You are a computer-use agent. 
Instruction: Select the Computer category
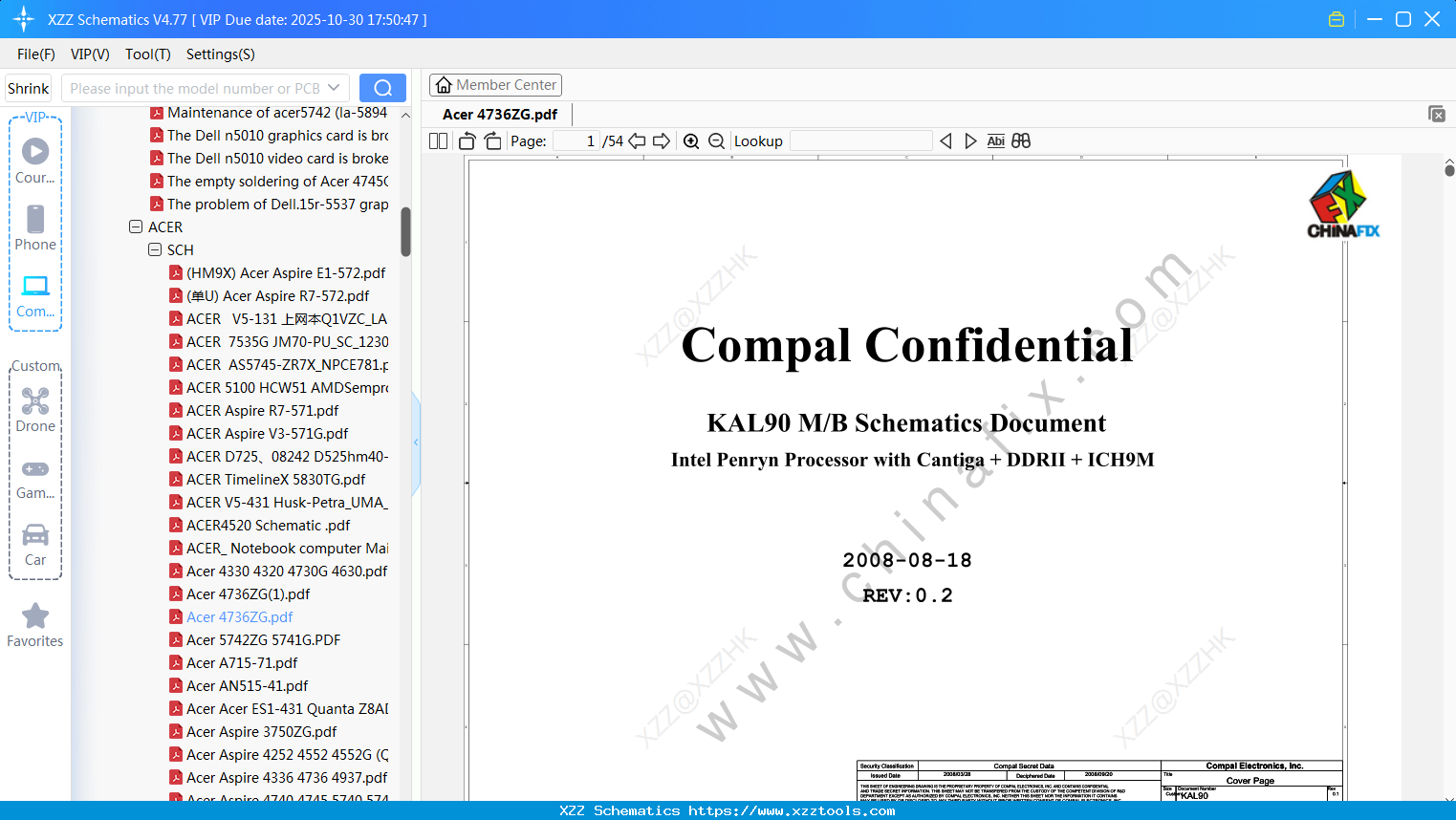pyautogui.click(x=35, y=296)
